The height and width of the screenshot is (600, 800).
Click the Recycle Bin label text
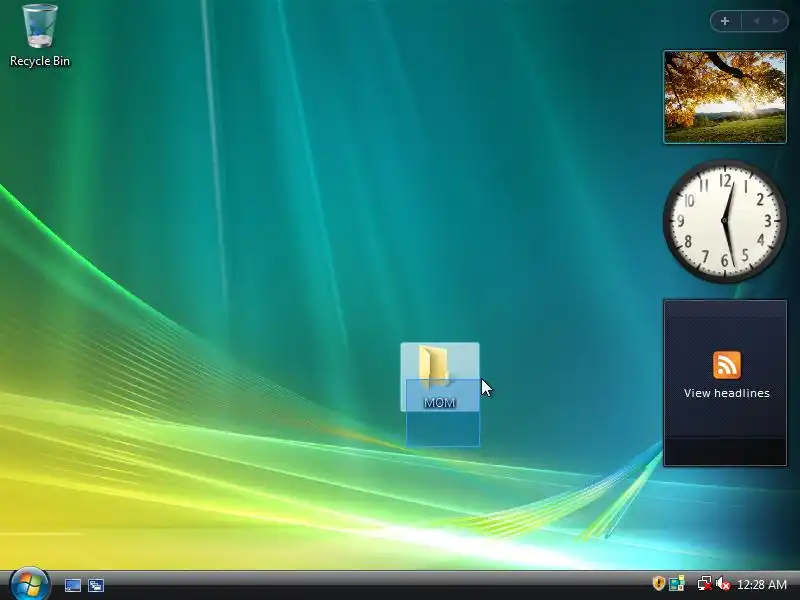[40, 61]
